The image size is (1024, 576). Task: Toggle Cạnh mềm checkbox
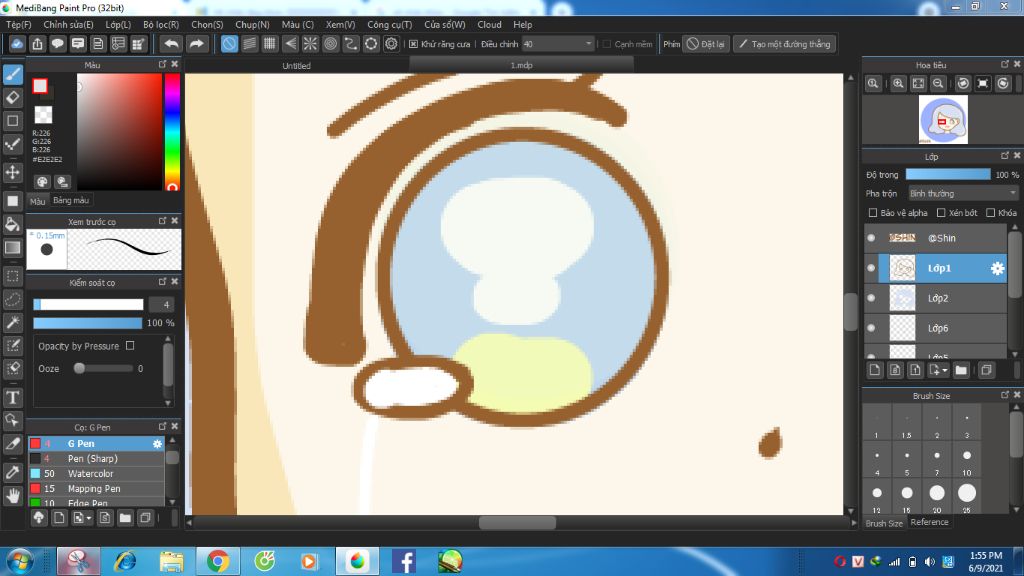607,44
